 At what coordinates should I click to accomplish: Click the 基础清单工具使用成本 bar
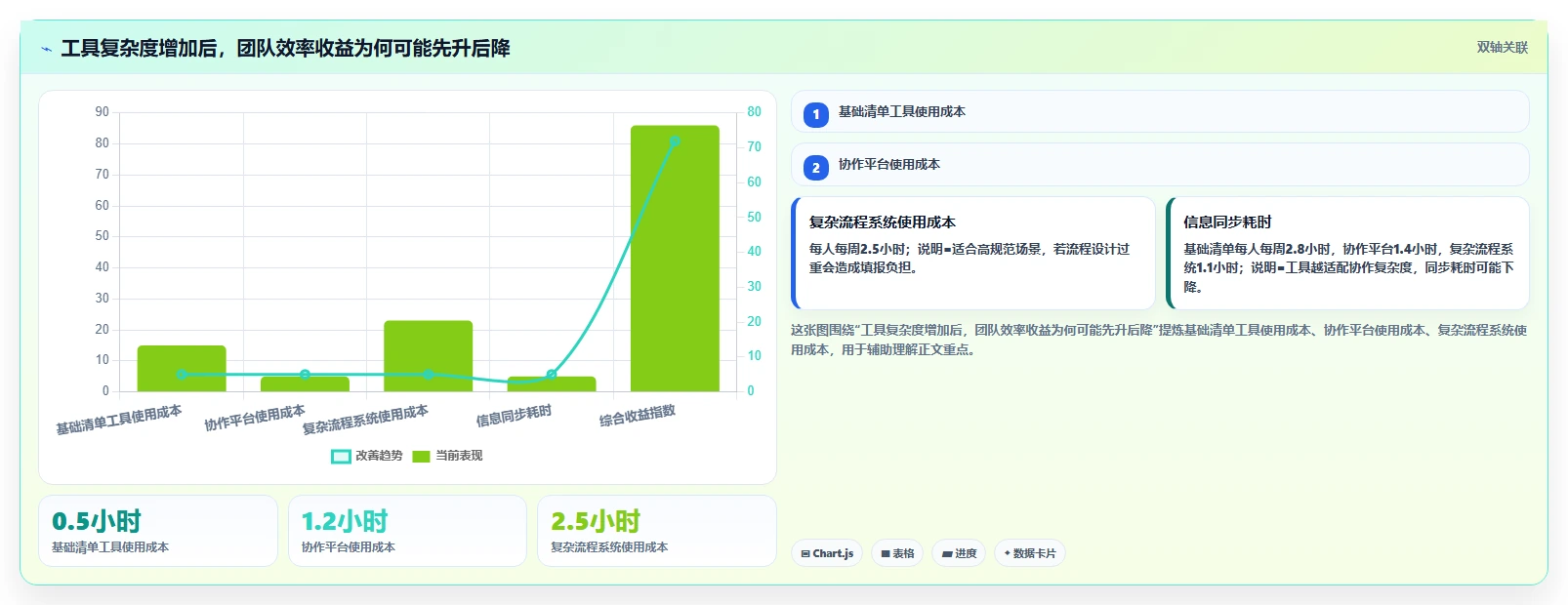point(182,368)
